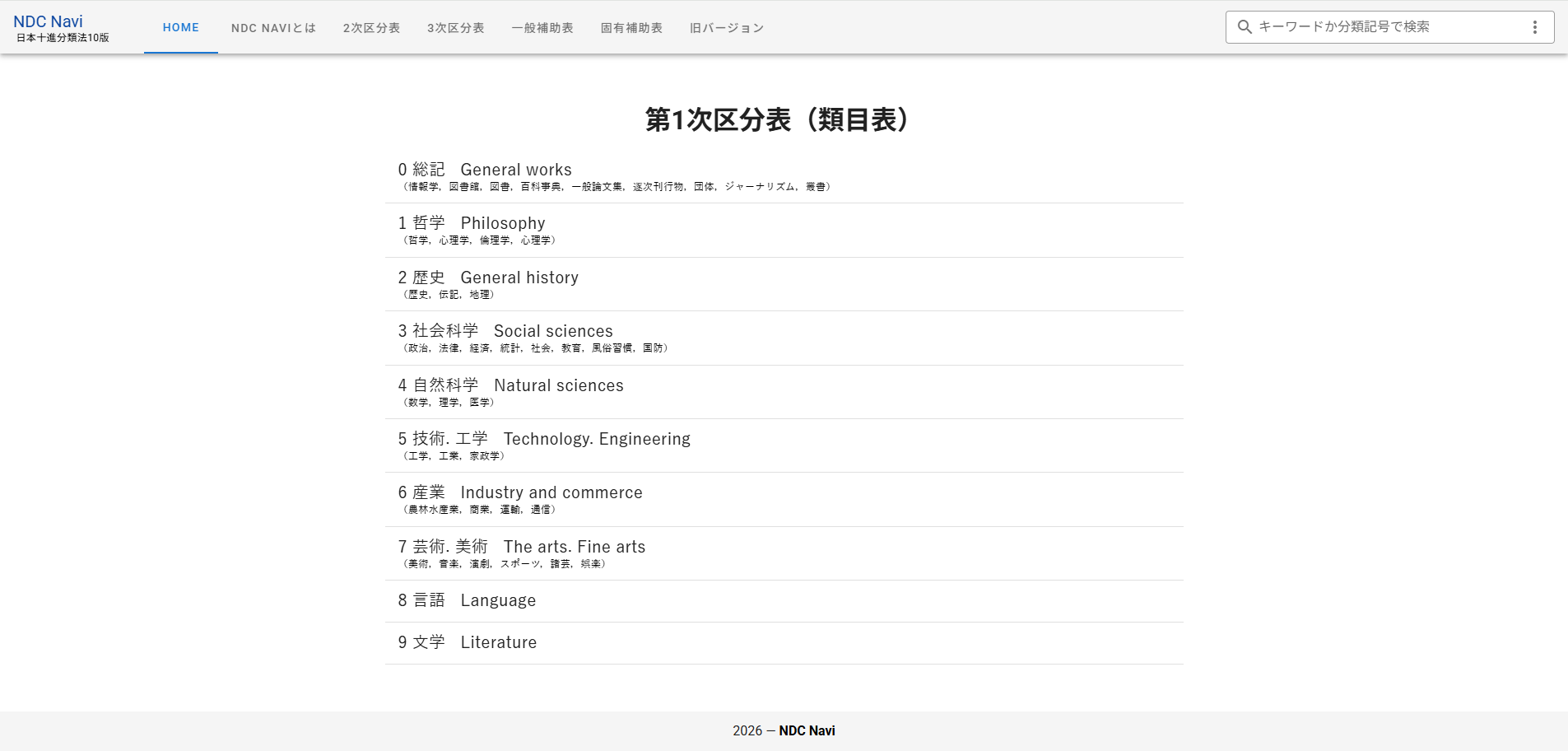Screen dimensions: 1568x751
Task: Click the magnifier search icon
Action: [1245, 27]
